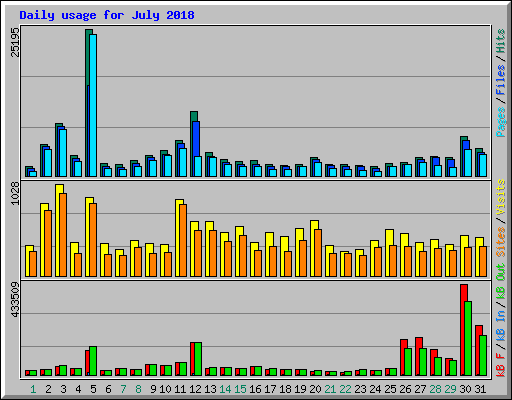Click green weekend day label 14
Viewport: 512px width, 400px height.
pyautogui.click(x=225, y=389)
